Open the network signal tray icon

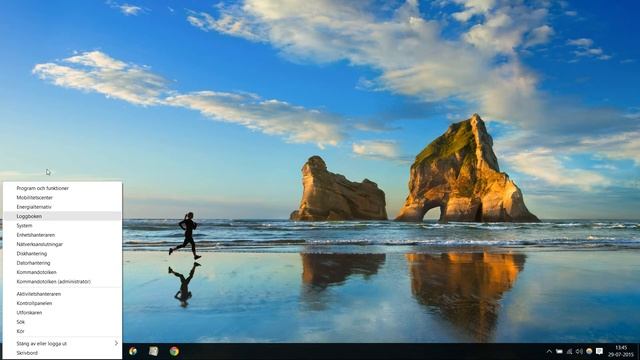tap(569, 351)
